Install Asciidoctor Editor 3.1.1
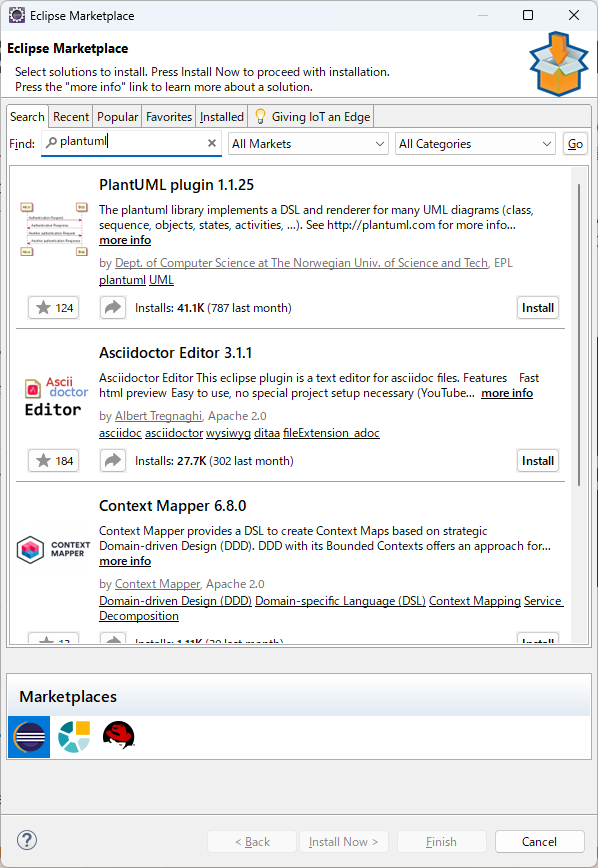598x868 pixels. [x=538, y=461]
